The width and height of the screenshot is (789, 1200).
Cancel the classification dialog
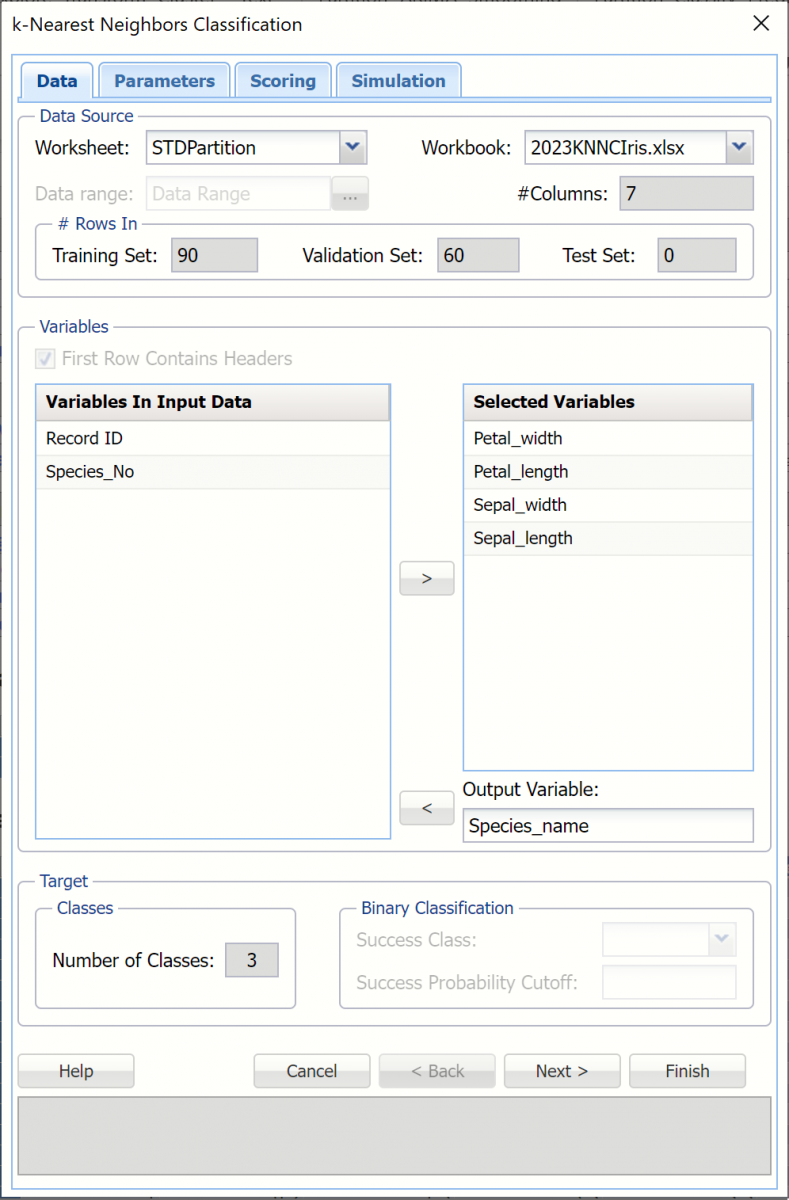[311, 1071]
